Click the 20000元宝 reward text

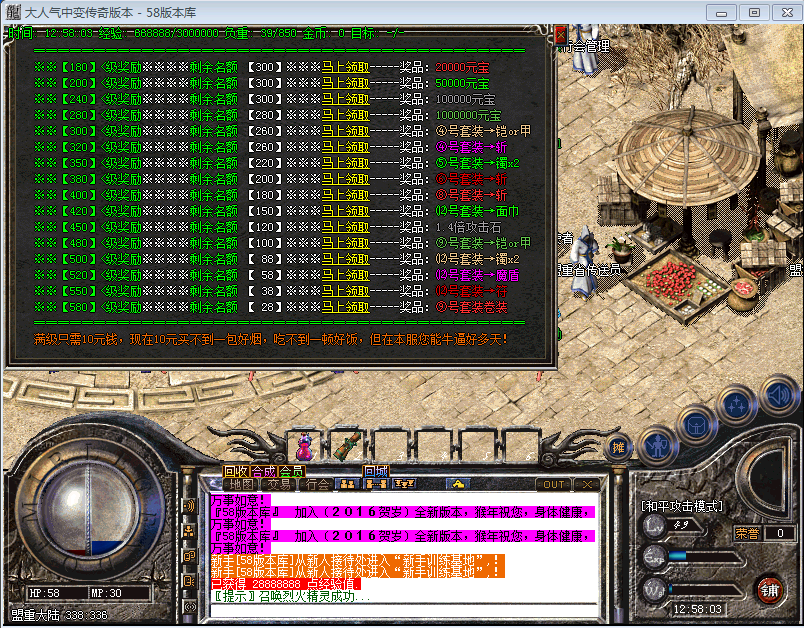pyautogui.click(x=462, y=67)
